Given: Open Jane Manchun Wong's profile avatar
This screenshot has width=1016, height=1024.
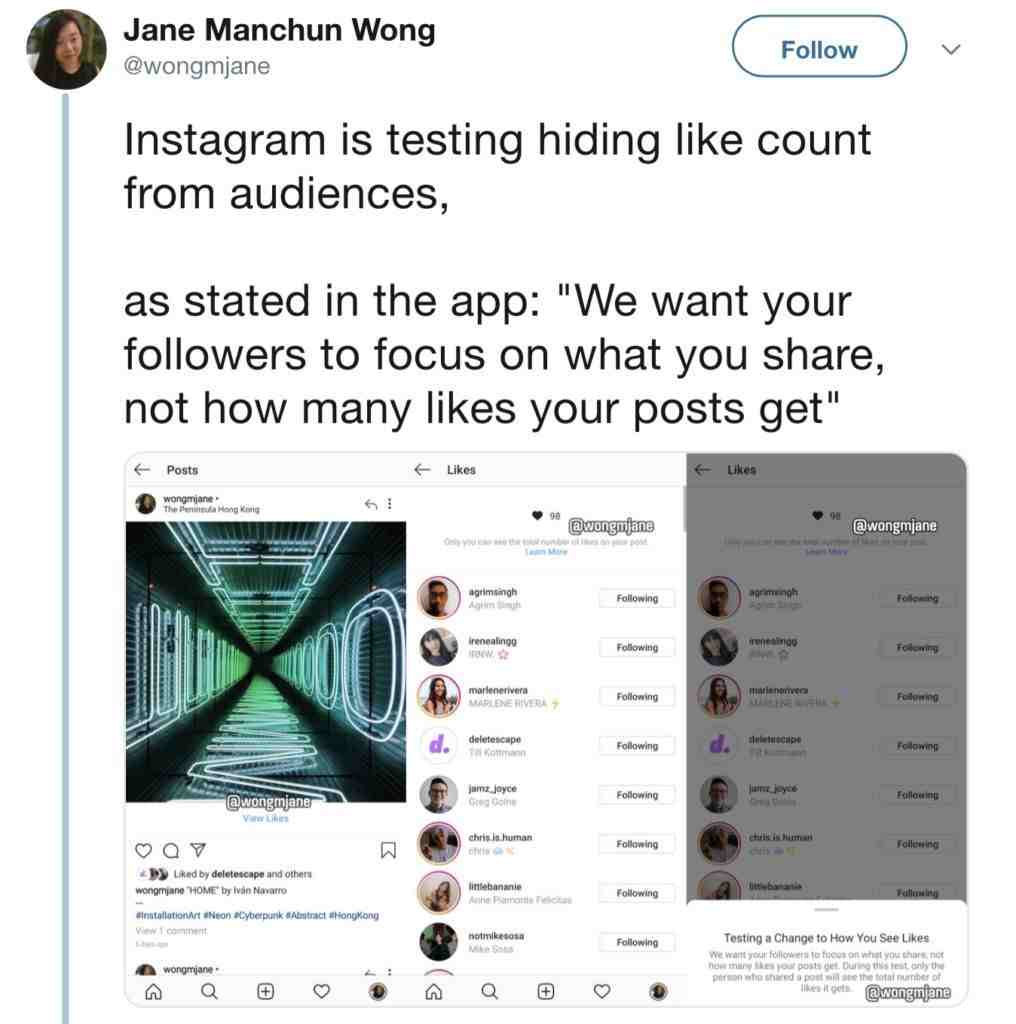Looking at the screenshot, I should (66, 49).
